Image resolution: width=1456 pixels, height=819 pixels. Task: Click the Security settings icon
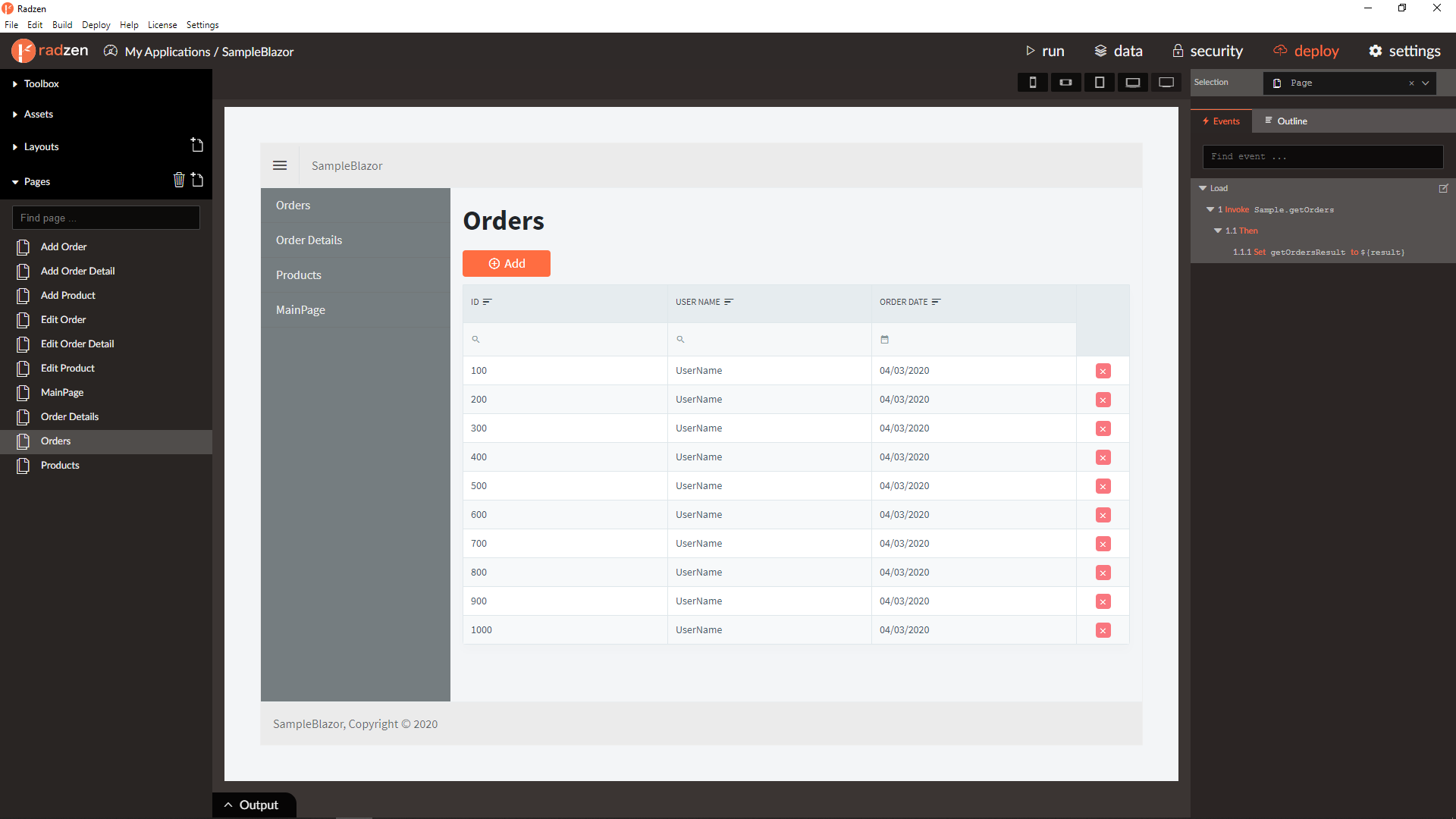pyautogui.click(x=1179, y=51)
